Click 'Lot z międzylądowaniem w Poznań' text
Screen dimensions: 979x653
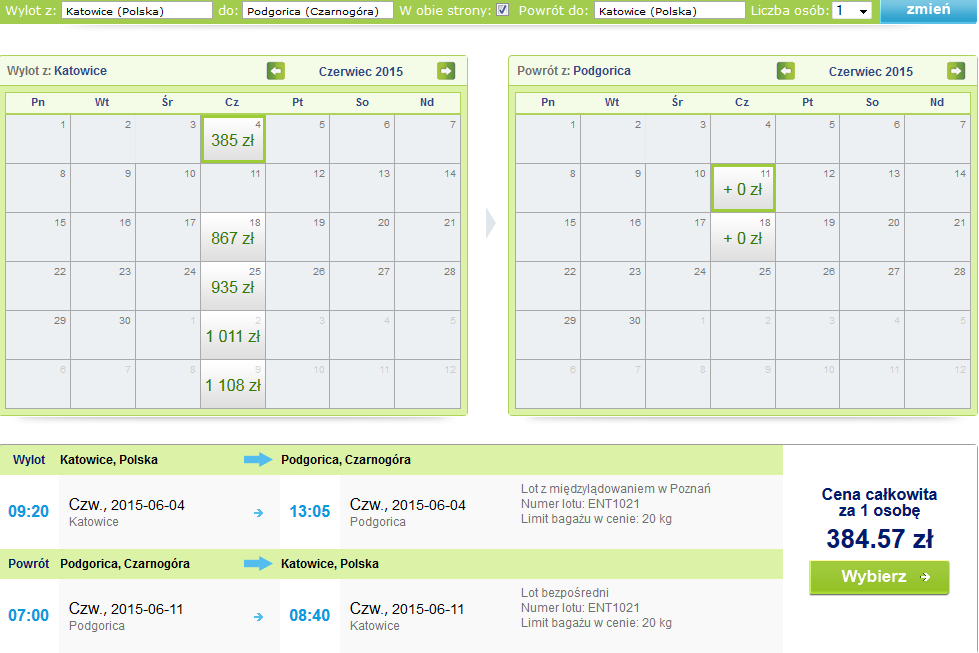point(616,489)
